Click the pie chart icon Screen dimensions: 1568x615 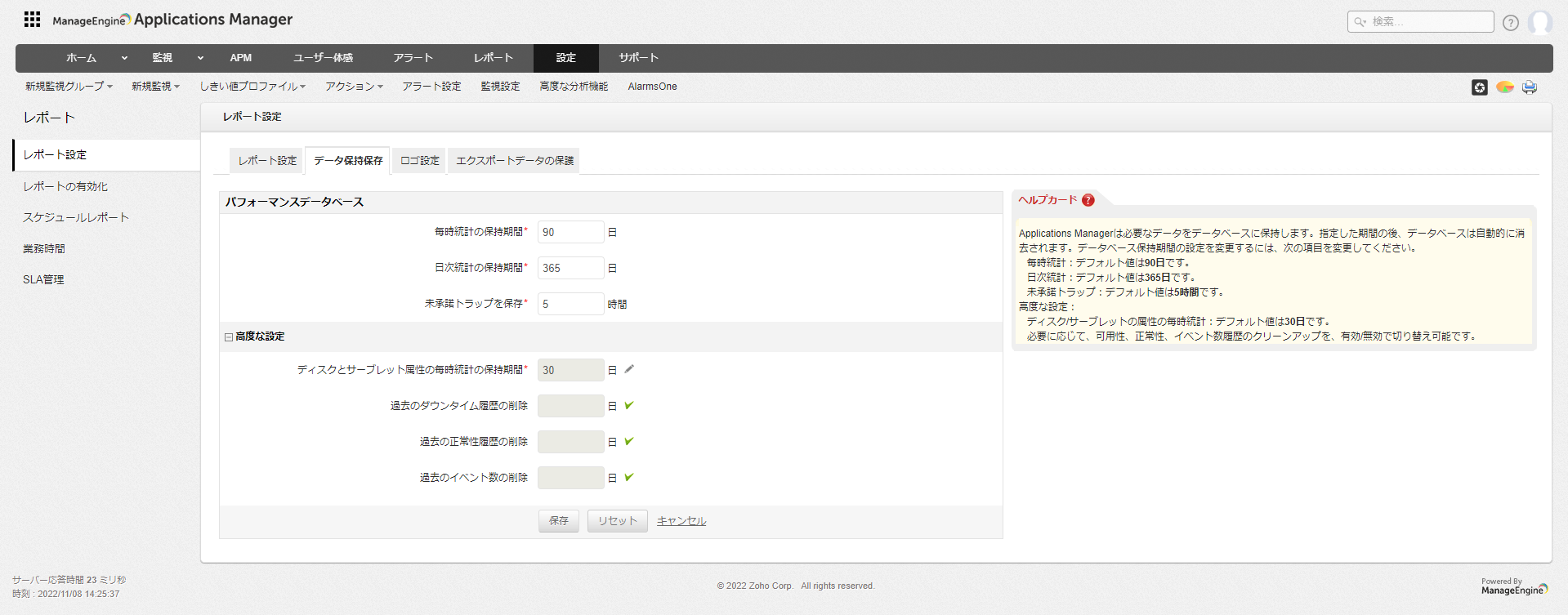click(1504, 87)
